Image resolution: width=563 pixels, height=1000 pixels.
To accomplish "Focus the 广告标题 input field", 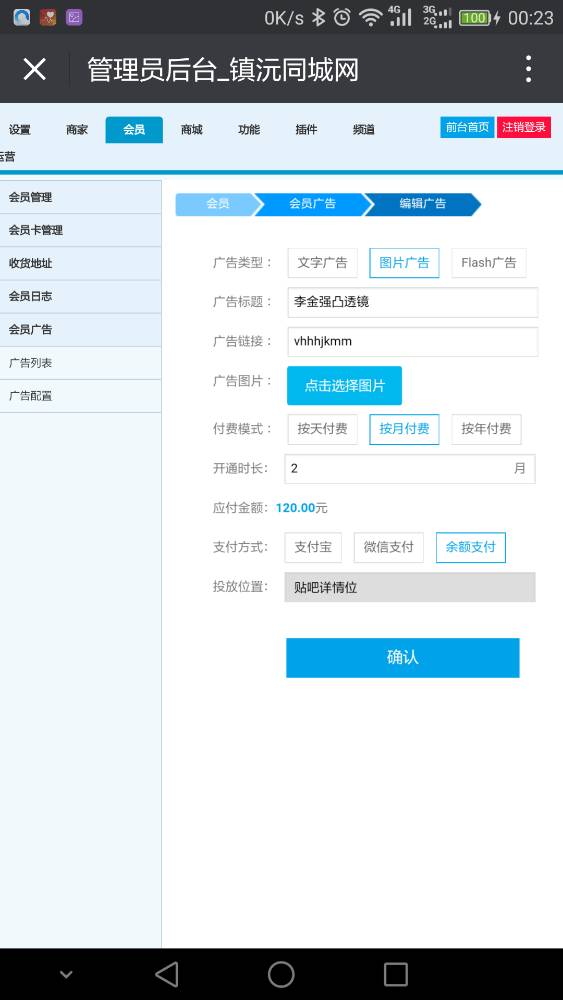I will pos(413,302).
